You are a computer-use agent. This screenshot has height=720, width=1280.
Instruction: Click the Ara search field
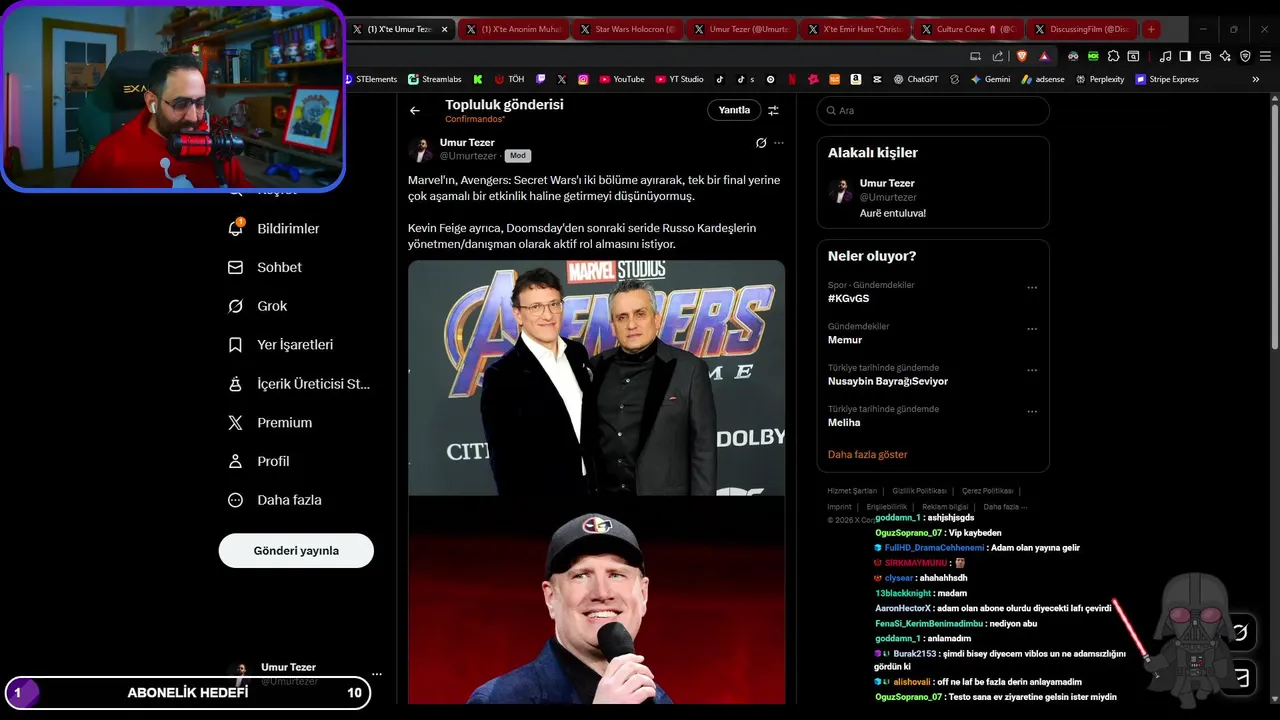[x=933, y=110]
